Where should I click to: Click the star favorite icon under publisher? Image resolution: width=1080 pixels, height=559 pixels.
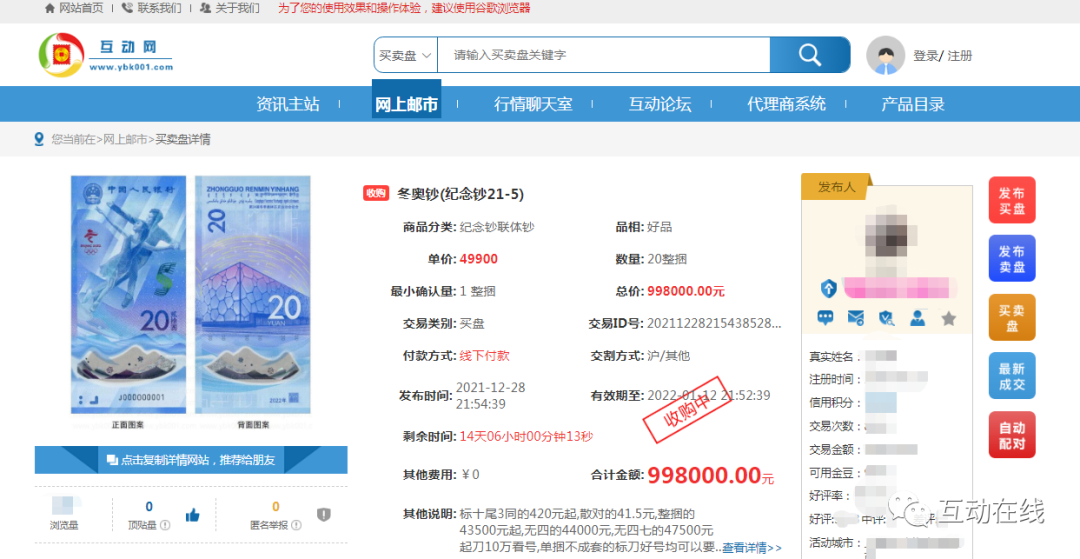pos(948,318)
